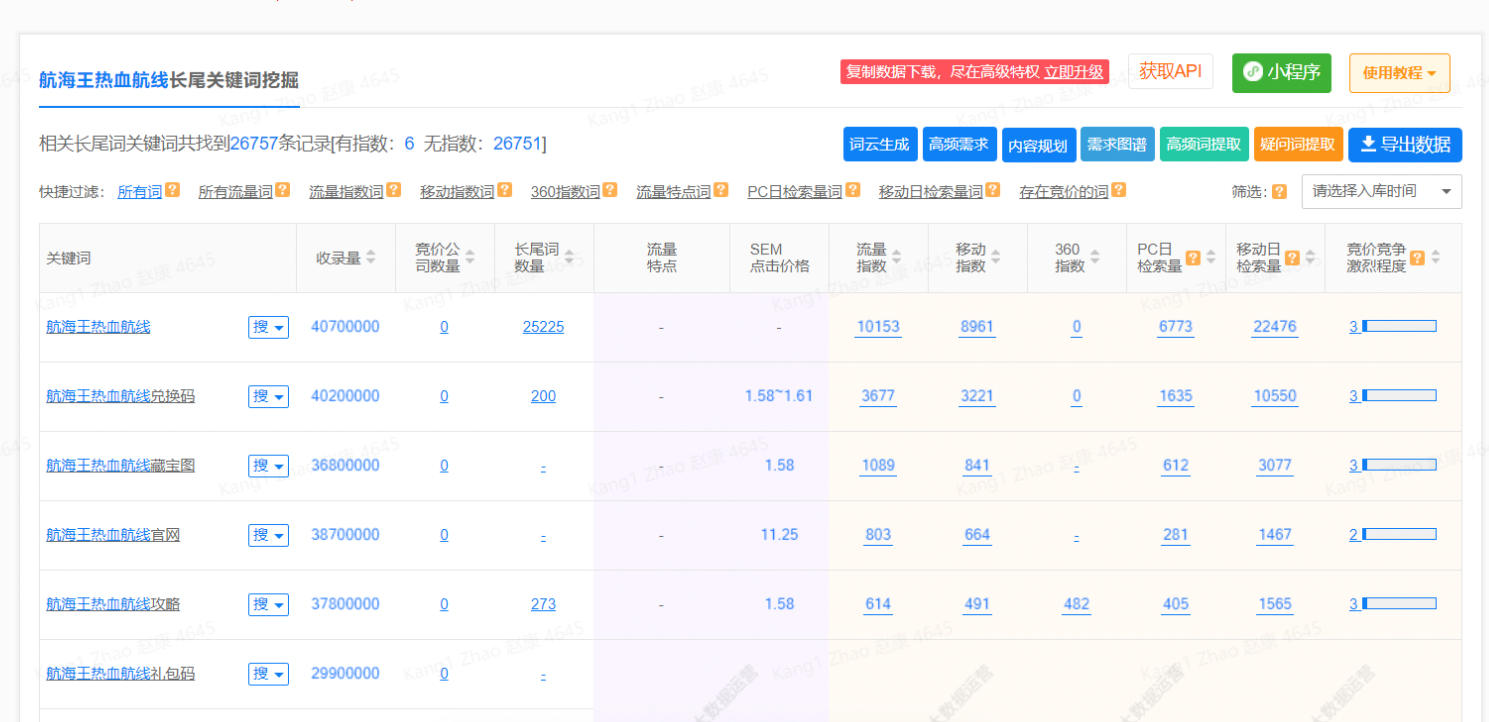Open keyword 航海王热血航线藏宝图 link
This screenshot has height=722, width=1489.
120,465
